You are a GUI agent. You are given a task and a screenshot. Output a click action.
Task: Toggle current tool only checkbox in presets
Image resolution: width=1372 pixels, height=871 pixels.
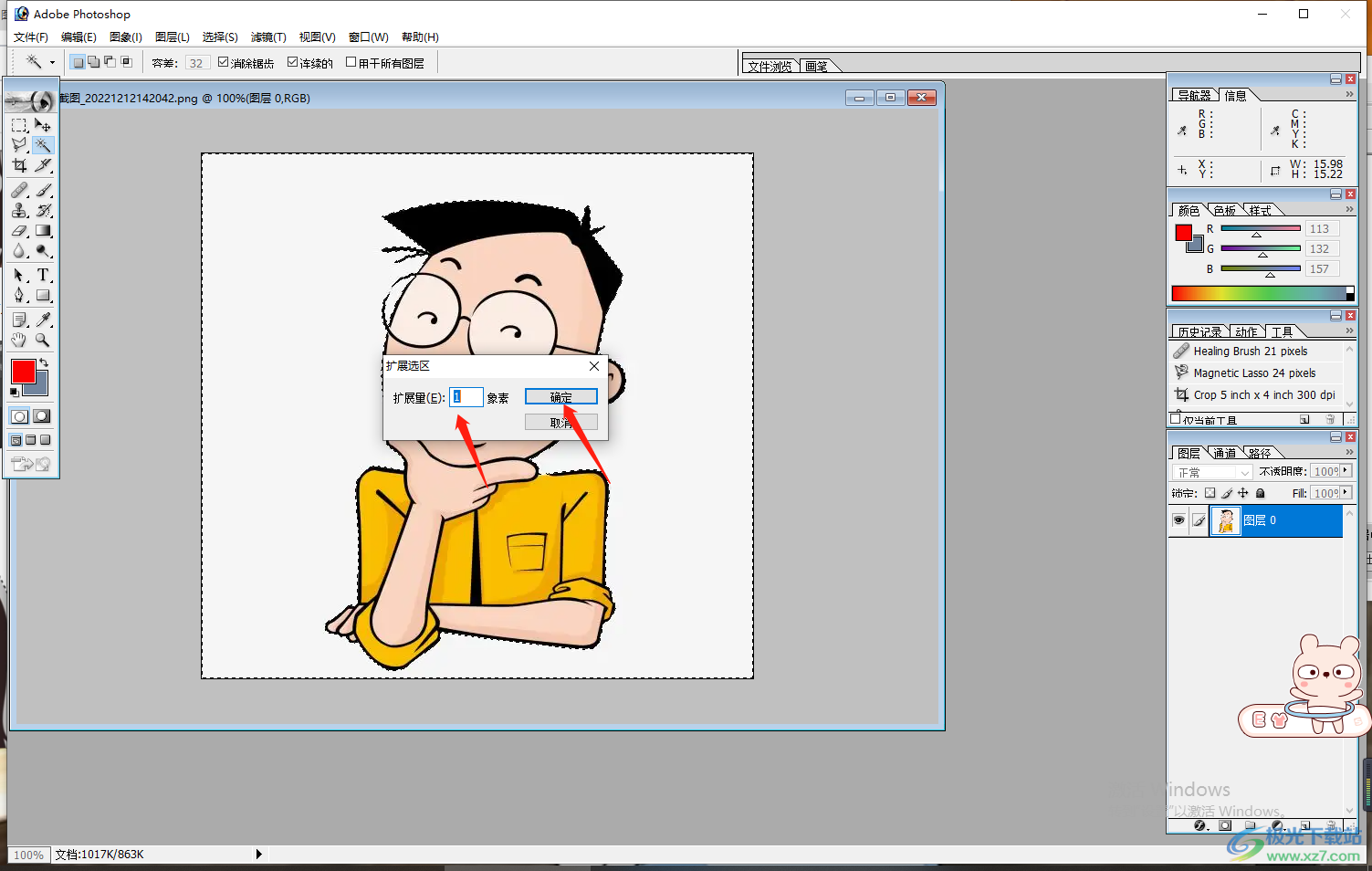1176,419
